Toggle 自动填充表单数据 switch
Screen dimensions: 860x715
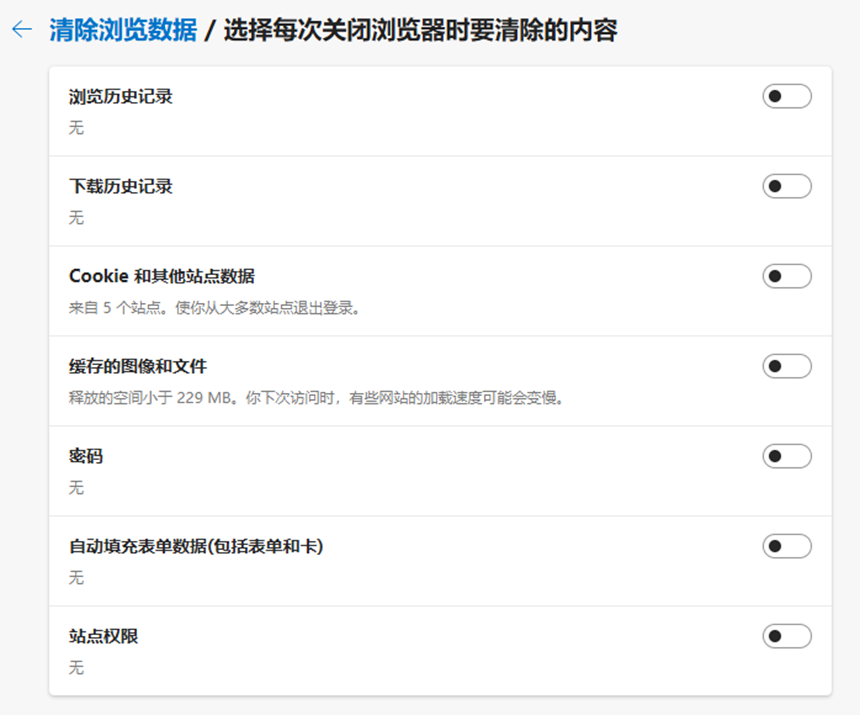click(x=787, y=546)
